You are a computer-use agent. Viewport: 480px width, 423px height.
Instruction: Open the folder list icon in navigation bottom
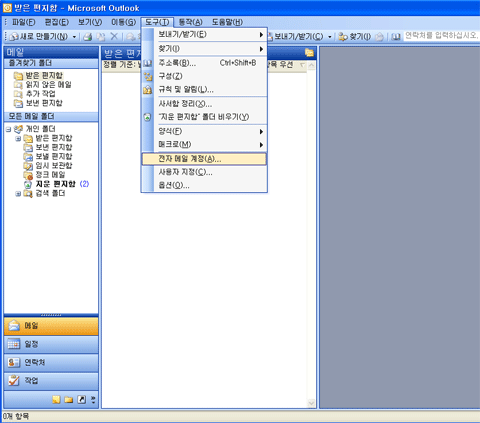(x=69, y=399)
